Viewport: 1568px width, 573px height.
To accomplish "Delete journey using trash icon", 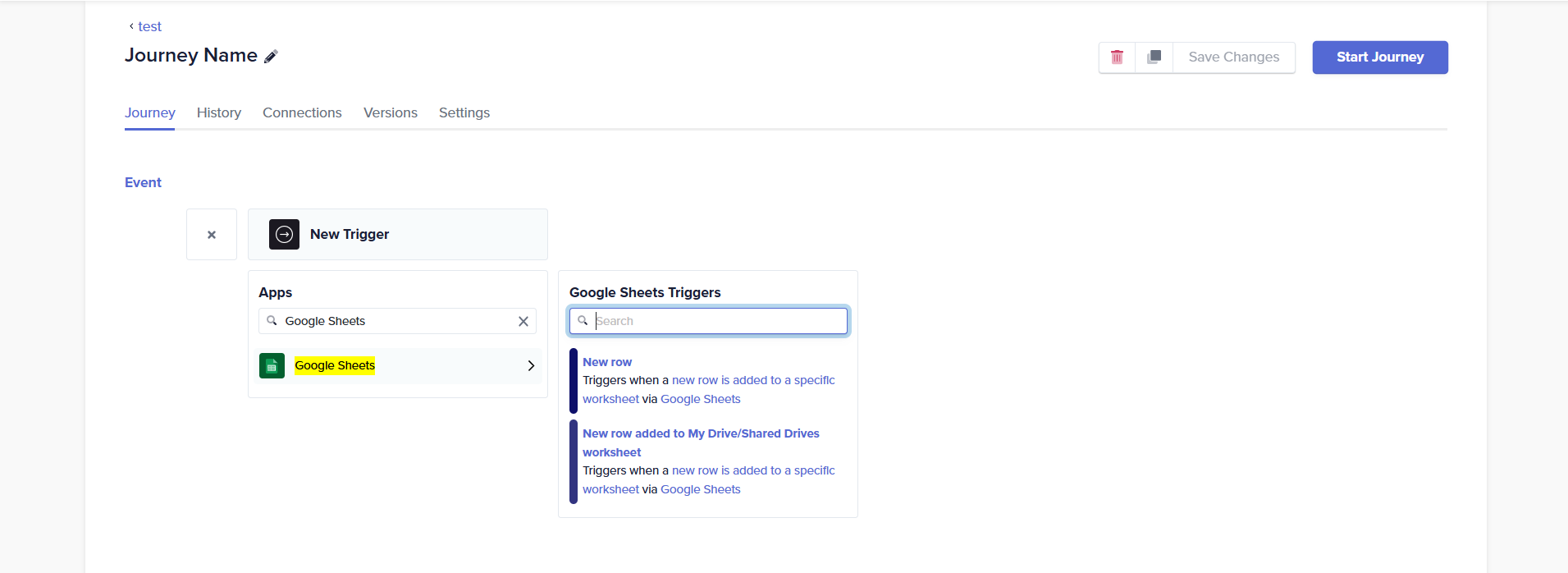I will (1117, 57).
